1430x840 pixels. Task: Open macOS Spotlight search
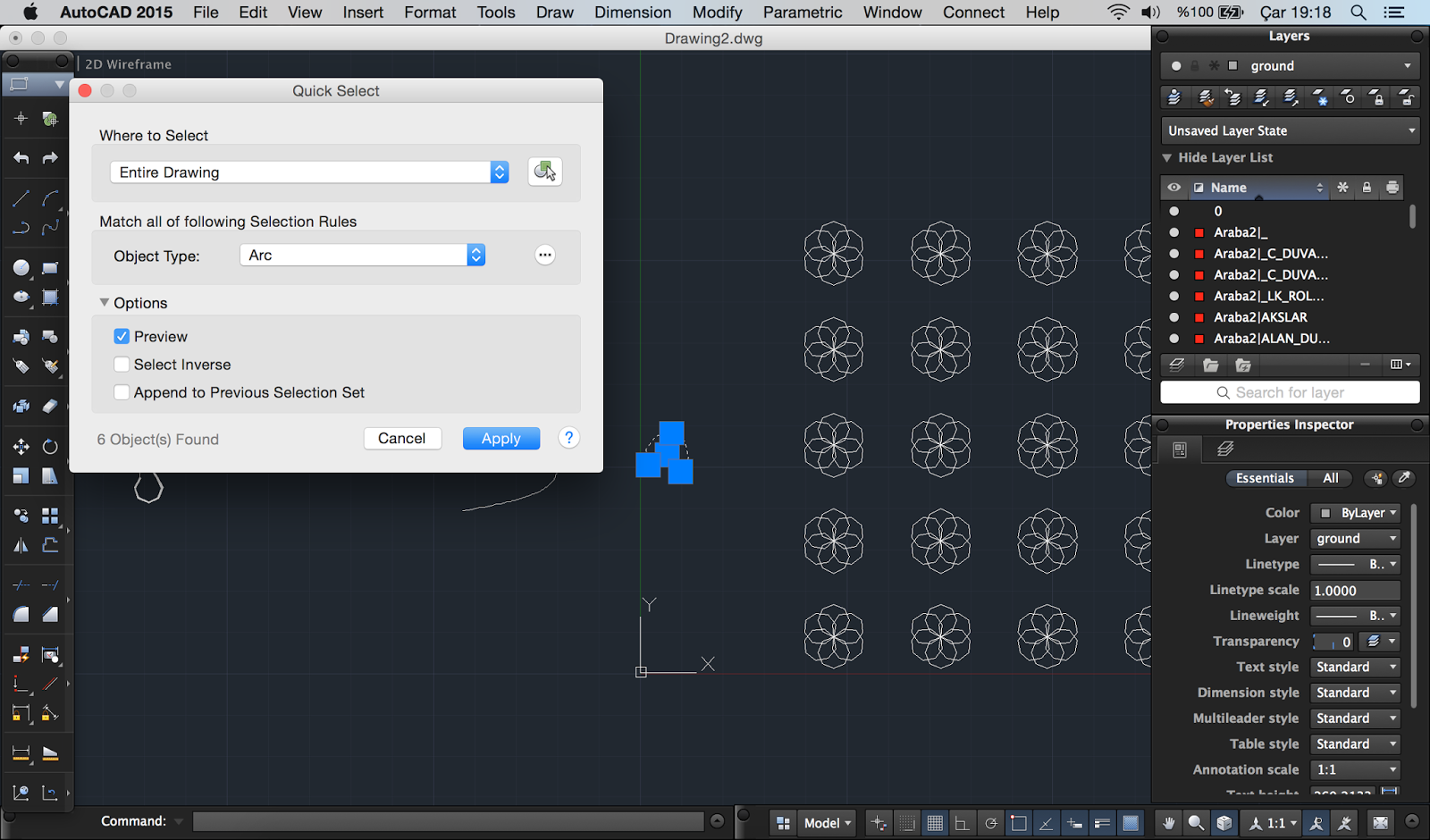click(x=1358, y=13)
